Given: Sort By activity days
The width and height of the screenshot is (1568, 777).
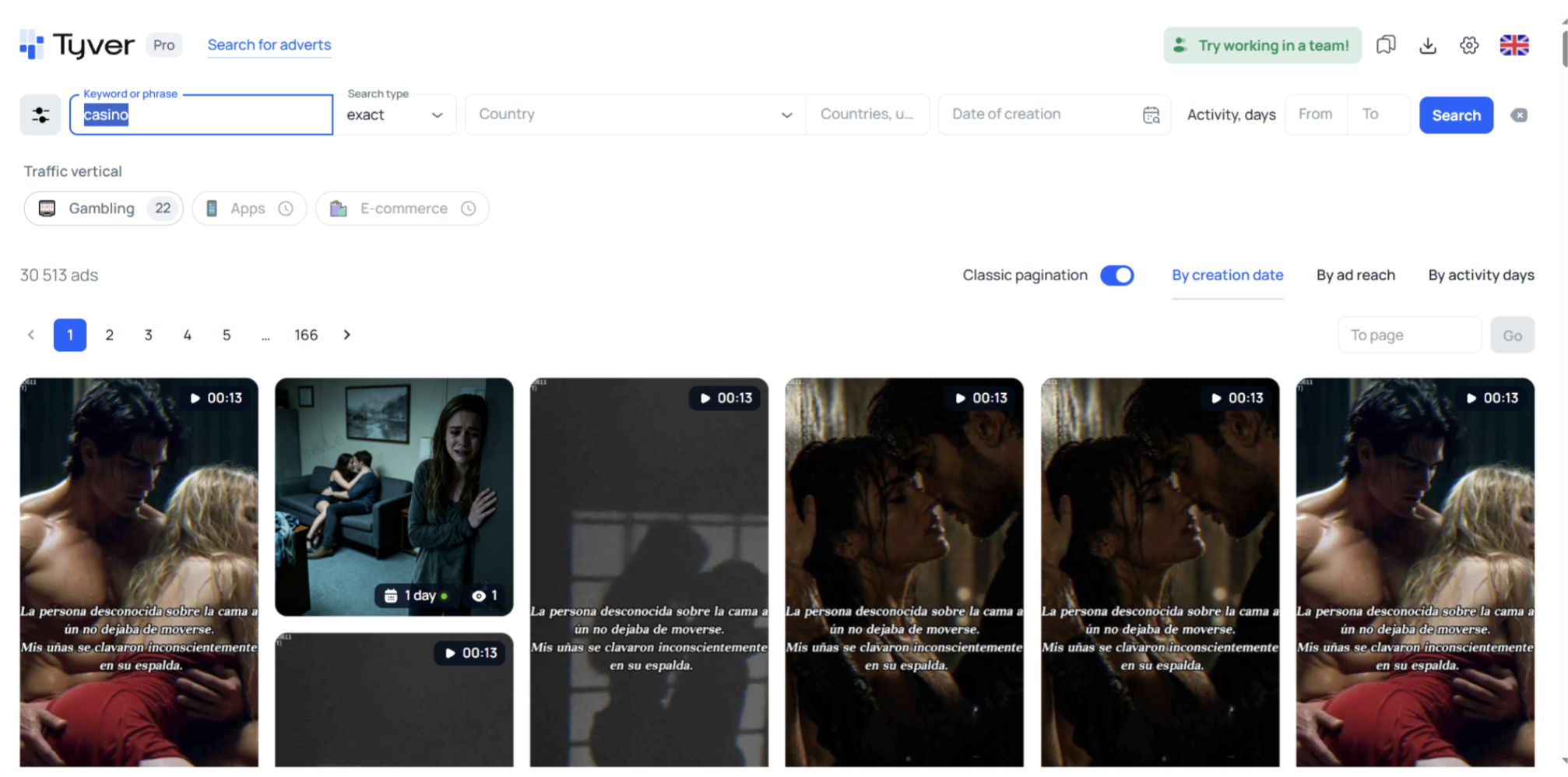Looking at the screenshot, I should click(x=1481, y=276).
